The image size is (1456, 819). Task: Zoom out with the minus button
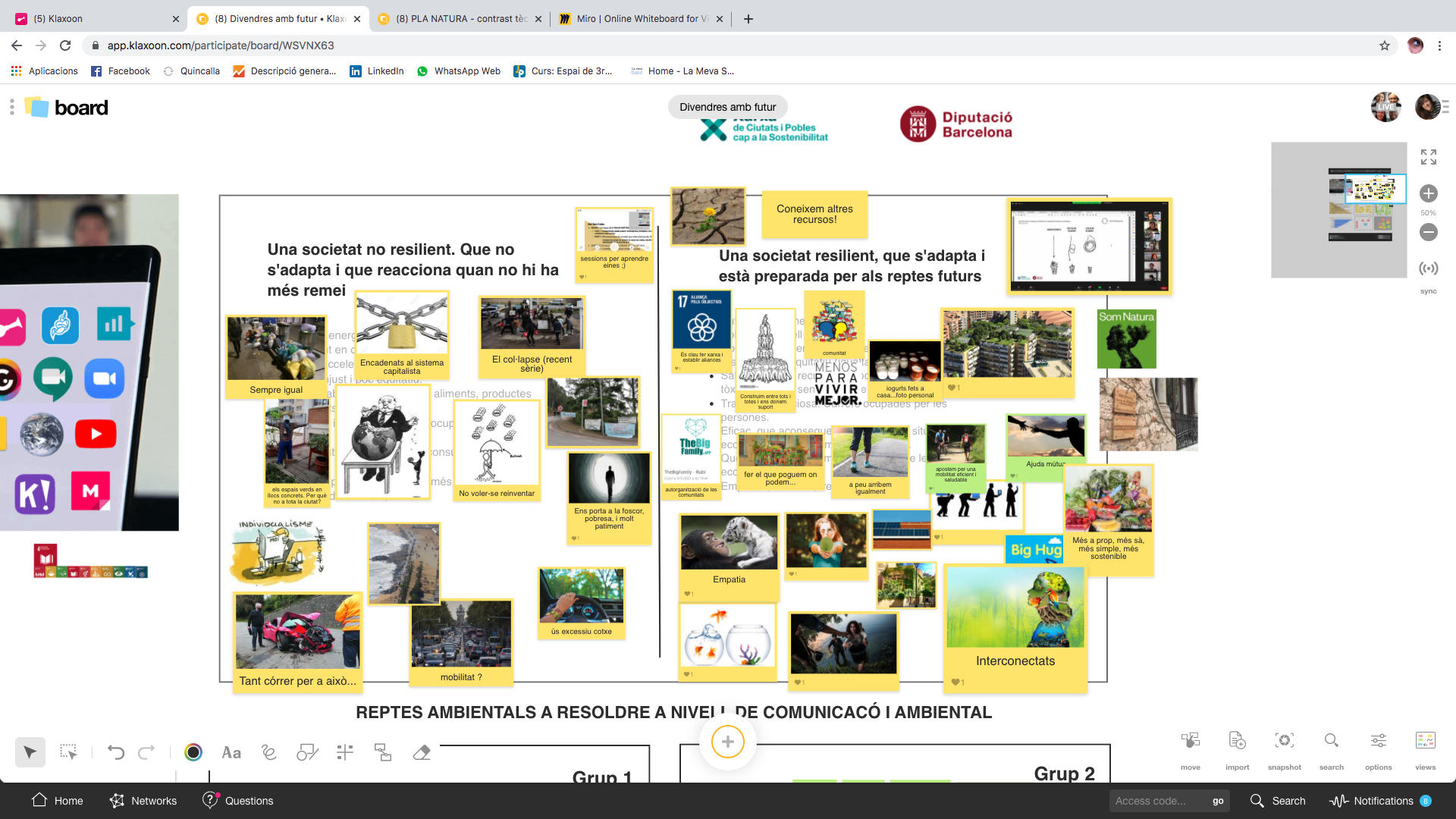pyautogui.click(x=1429, y=232)
